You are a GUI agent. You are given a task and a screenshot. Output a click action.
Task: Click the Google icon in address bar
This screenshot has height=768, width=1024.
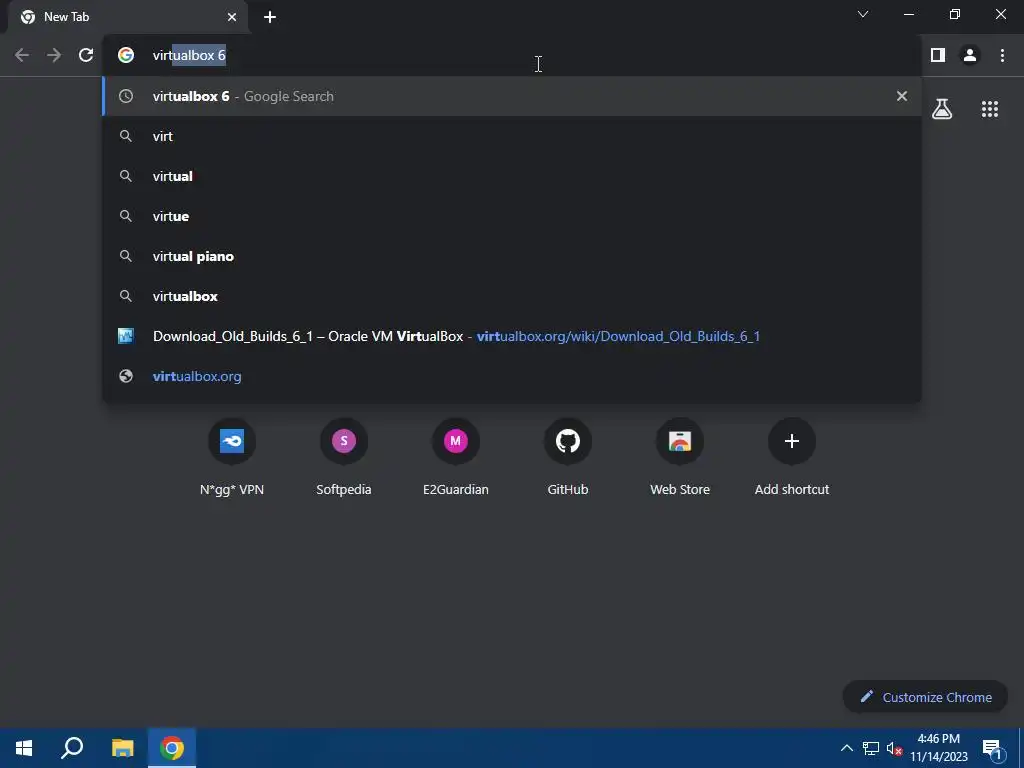[x=126, y=56]
